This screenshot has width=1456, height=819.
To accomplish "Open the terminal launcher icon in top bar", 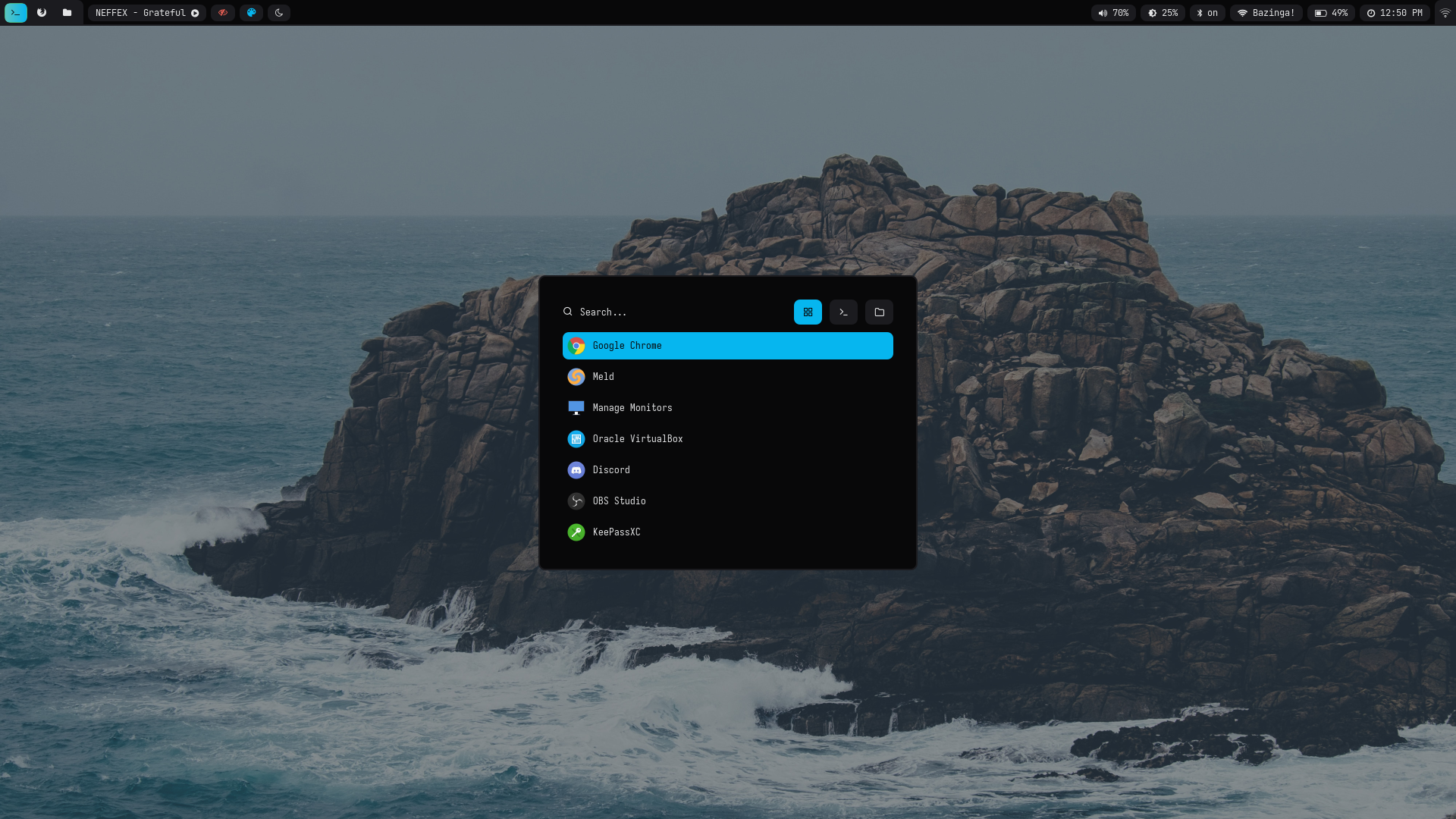I will pyautogui.click(x=16, y=13).
